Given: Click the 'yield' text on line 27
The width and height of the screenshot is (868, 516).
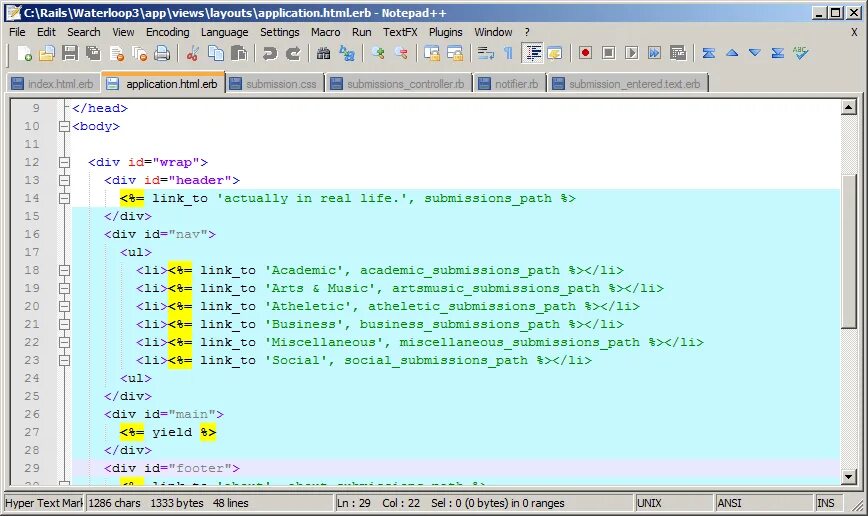Looking at the screenshot, I should (172, 432).
